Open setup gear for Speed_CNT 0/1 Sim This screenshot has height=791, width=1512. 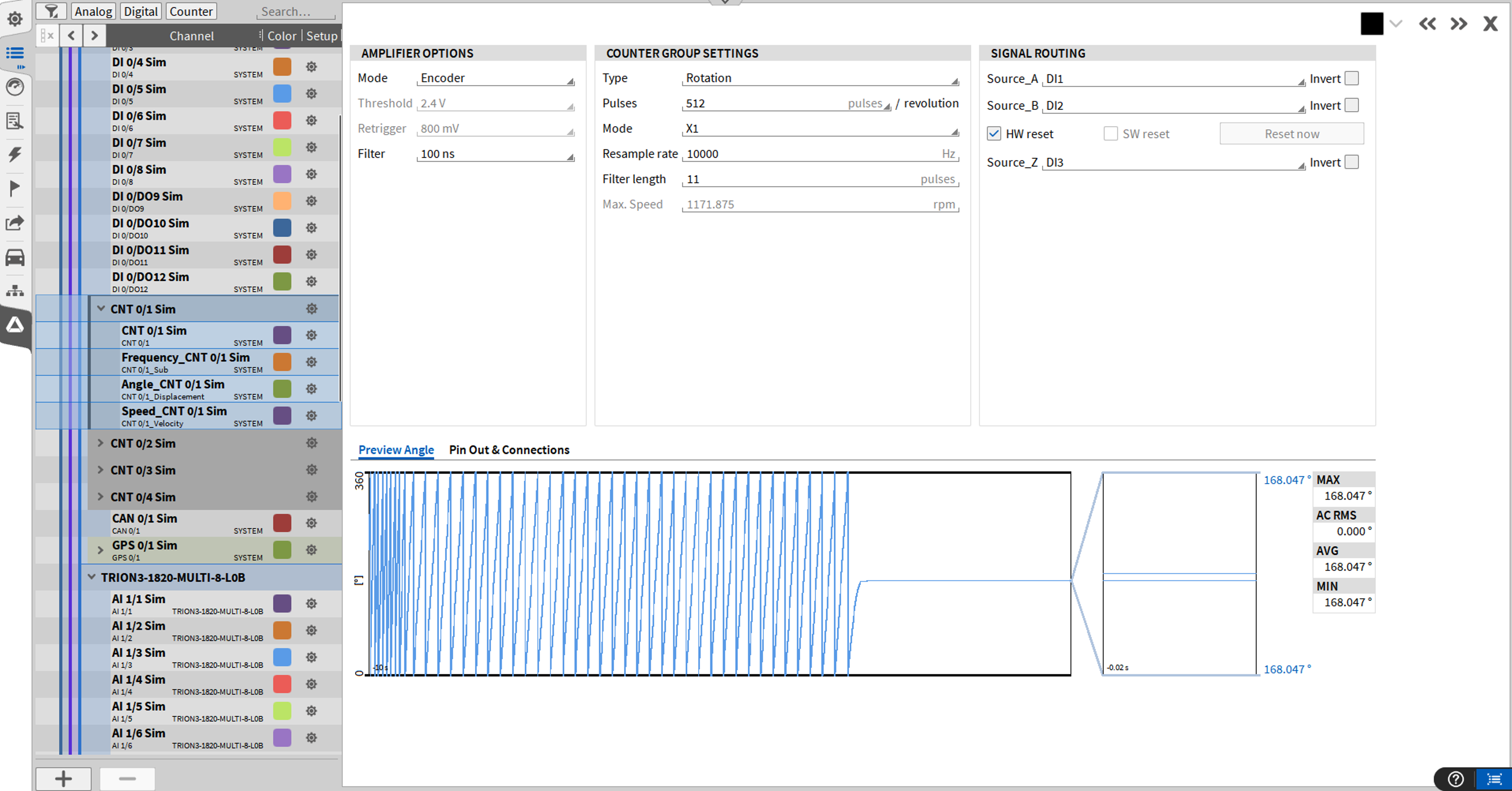point(312,416)
